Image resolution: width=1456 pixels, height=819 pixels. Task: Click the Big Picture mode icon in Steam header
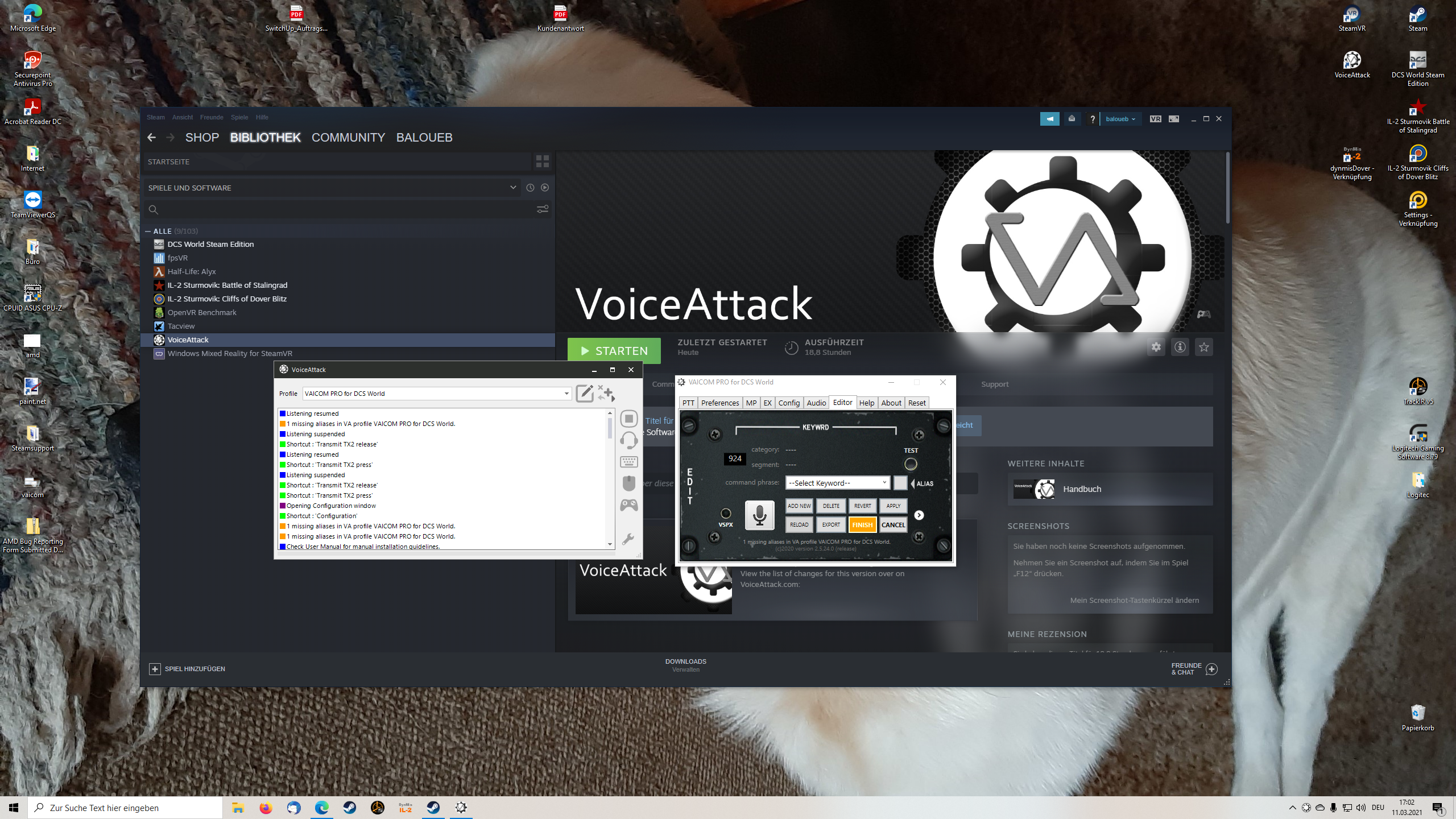1174,119
